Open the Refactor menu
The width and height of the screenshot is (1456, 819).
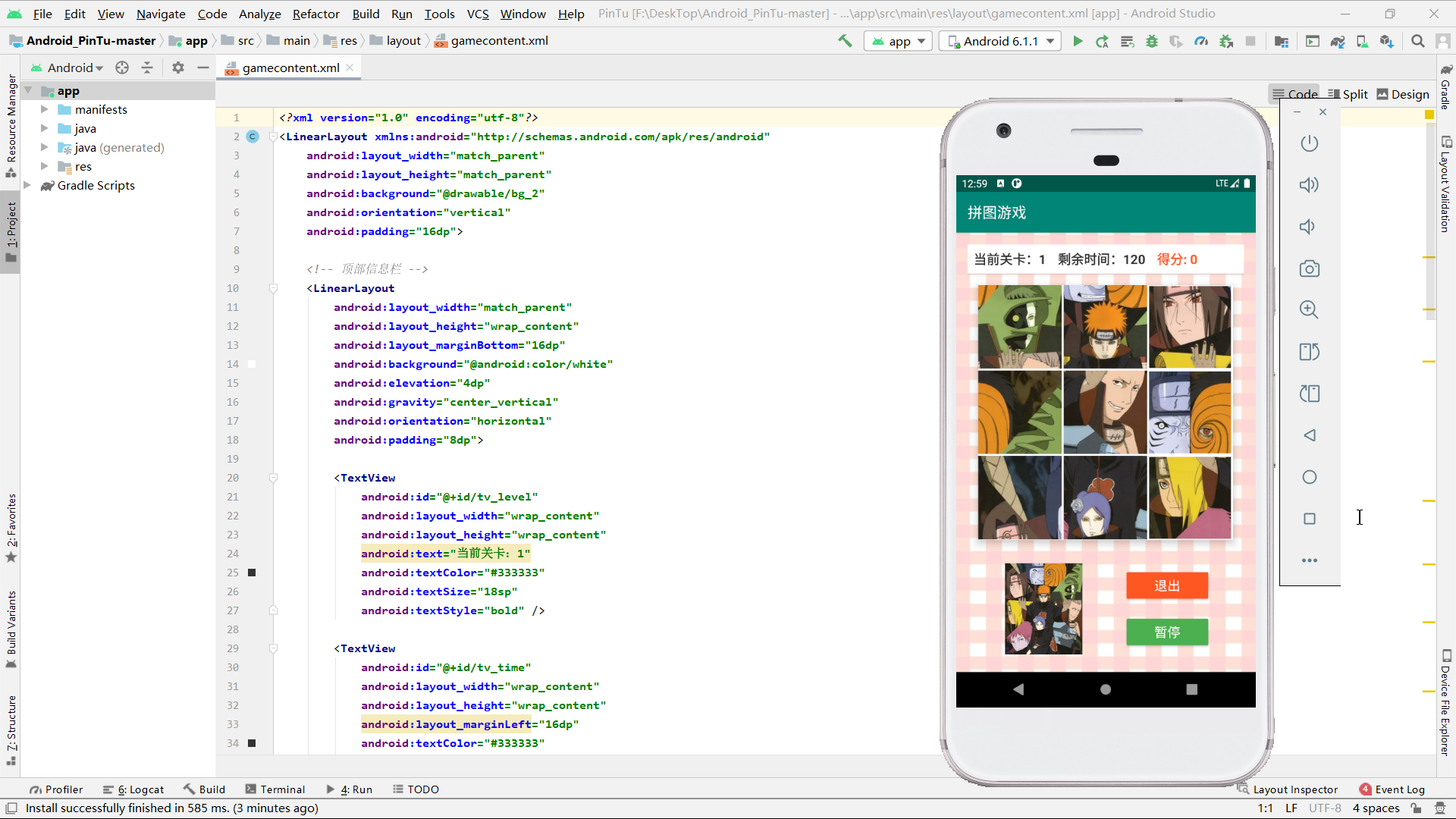(x=315, y=14)
